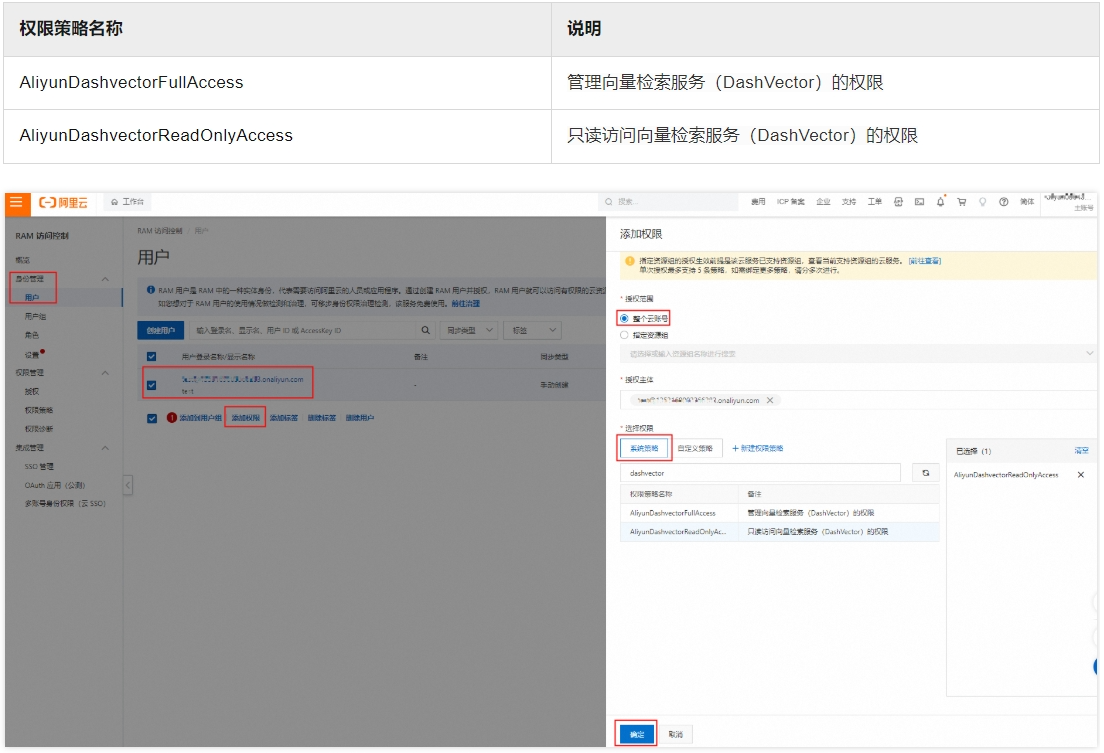Open the orange hamburger menu icon
The width and height of the screenshot is (1104, 753).
click(x=15, y=202)
